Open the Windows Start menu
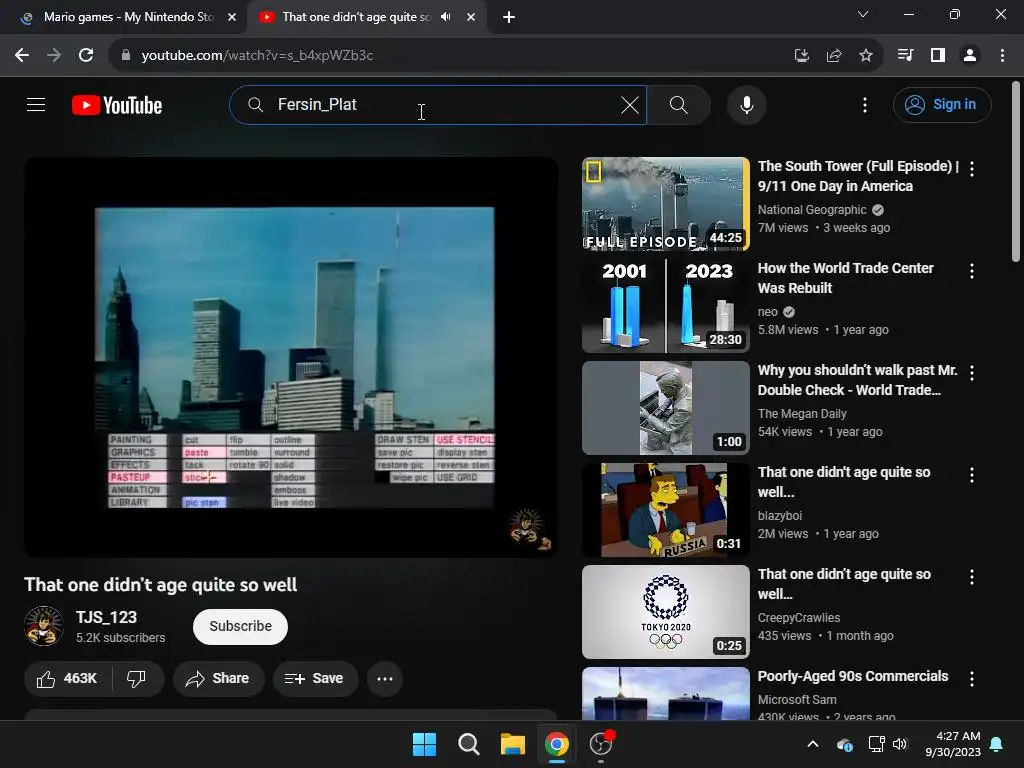 [x=424, y=744]
